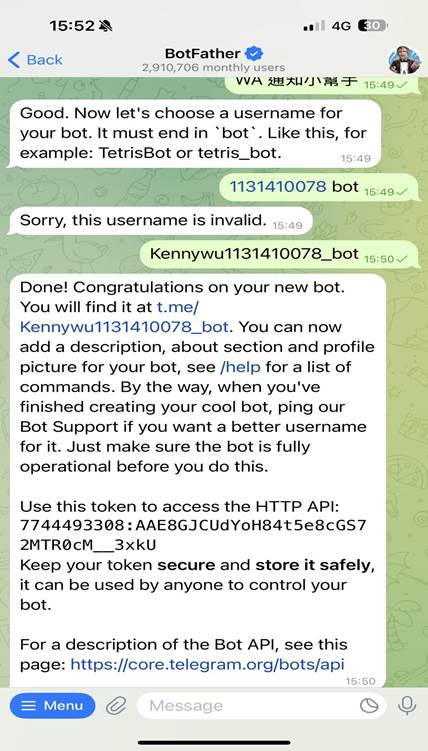Tap the HTTP API token text
The width and height of the screenshot is (428, 751).
193,535
